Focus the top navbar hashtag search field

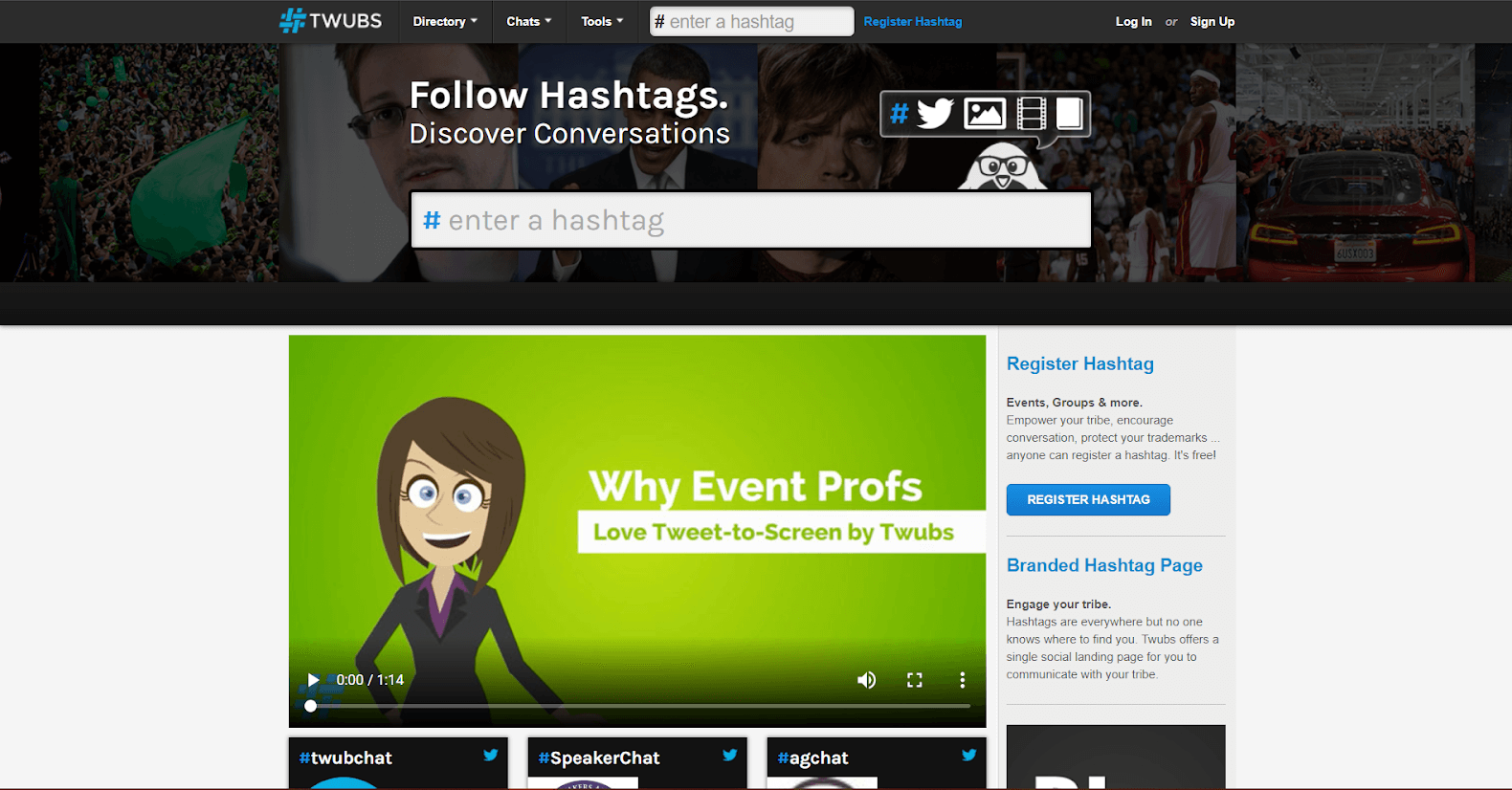click(x=751, y=21)
